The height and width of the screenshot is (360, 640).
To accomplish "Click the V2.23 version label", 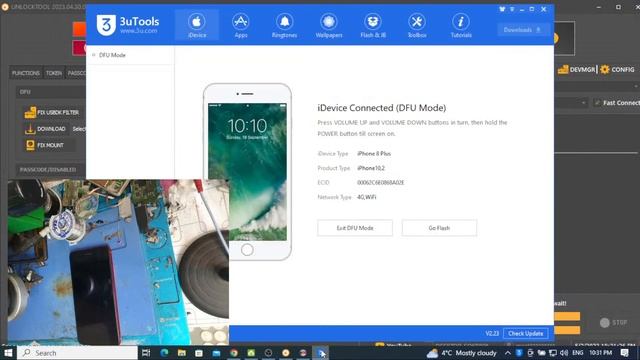I will point(492,333).
